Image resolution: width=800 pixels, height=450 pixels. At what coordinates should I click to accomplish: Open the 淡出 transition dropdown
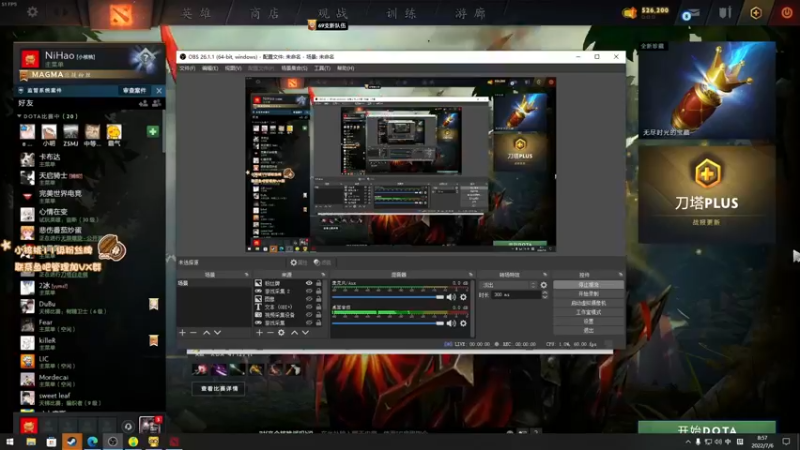(x=508, y=285)
